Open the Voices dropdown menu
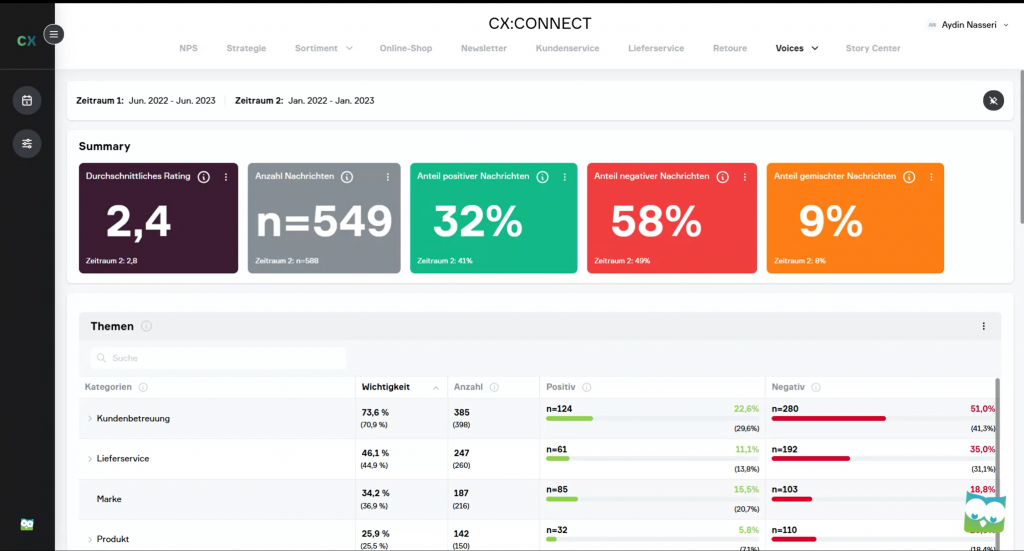This screenshot has width=1024, height=551. click(x=797, y=48)
